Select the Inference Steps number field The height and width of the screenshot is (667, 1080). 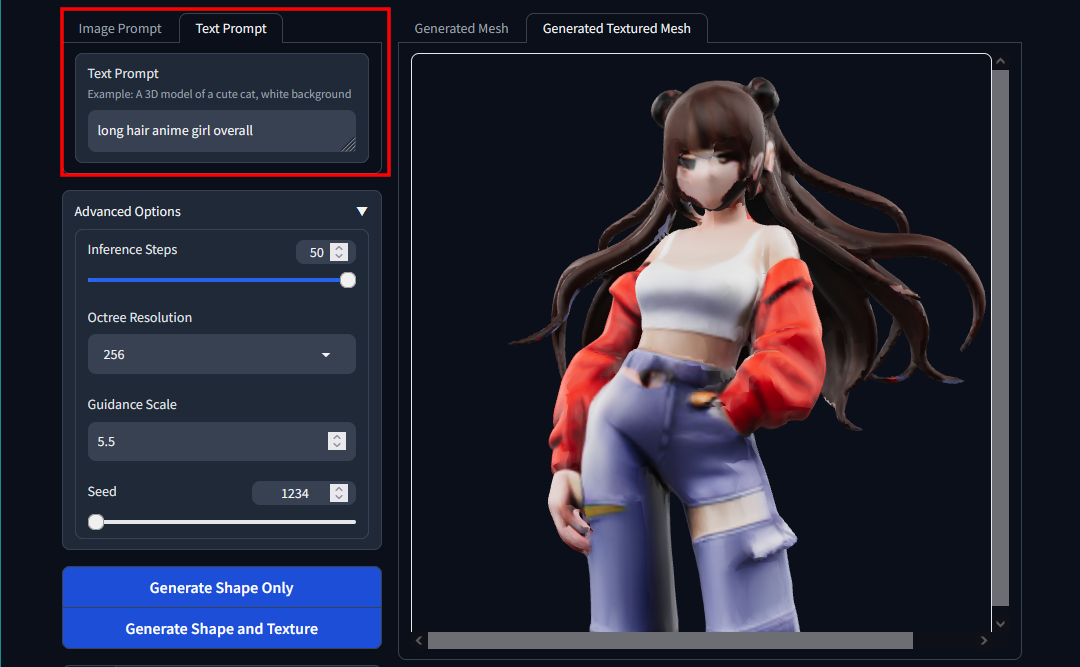point(316,252)
